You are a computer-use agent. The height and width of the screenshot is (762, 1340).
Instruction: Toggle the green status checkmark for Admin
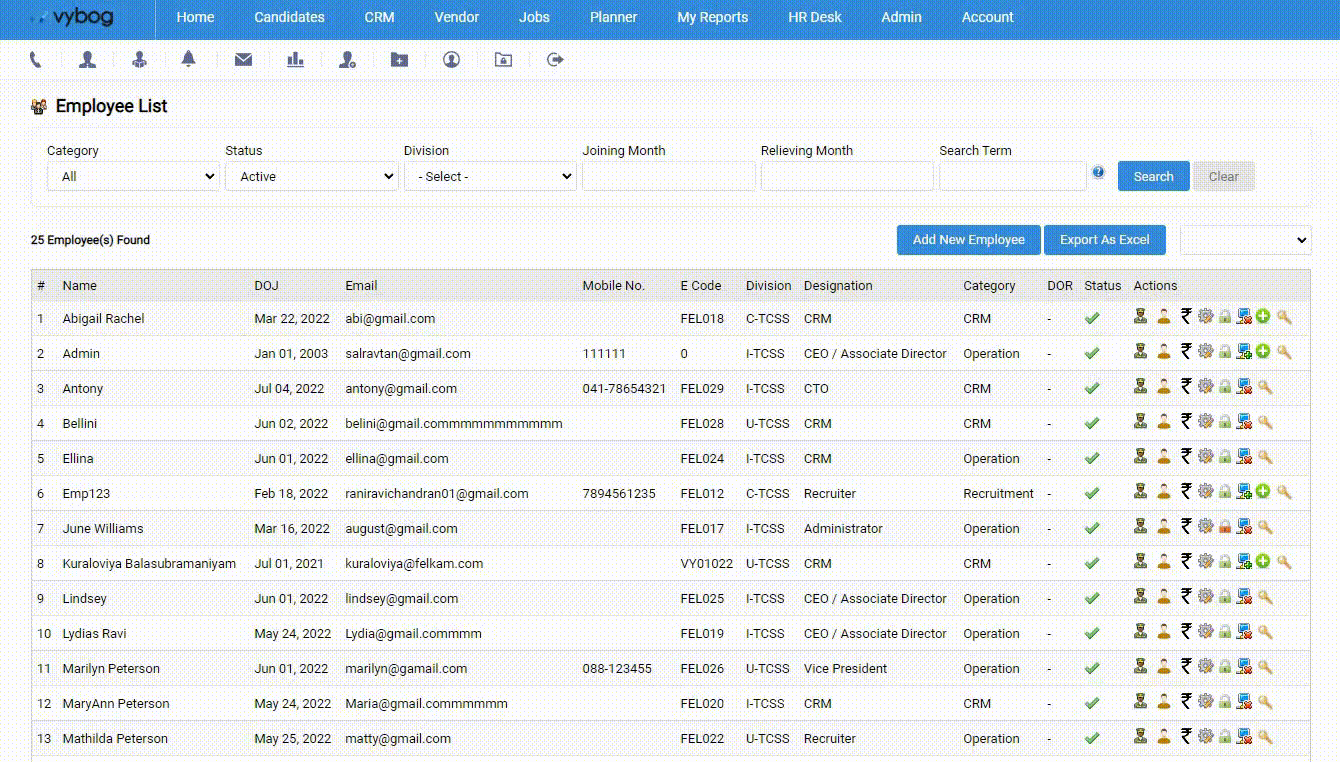1092,353
